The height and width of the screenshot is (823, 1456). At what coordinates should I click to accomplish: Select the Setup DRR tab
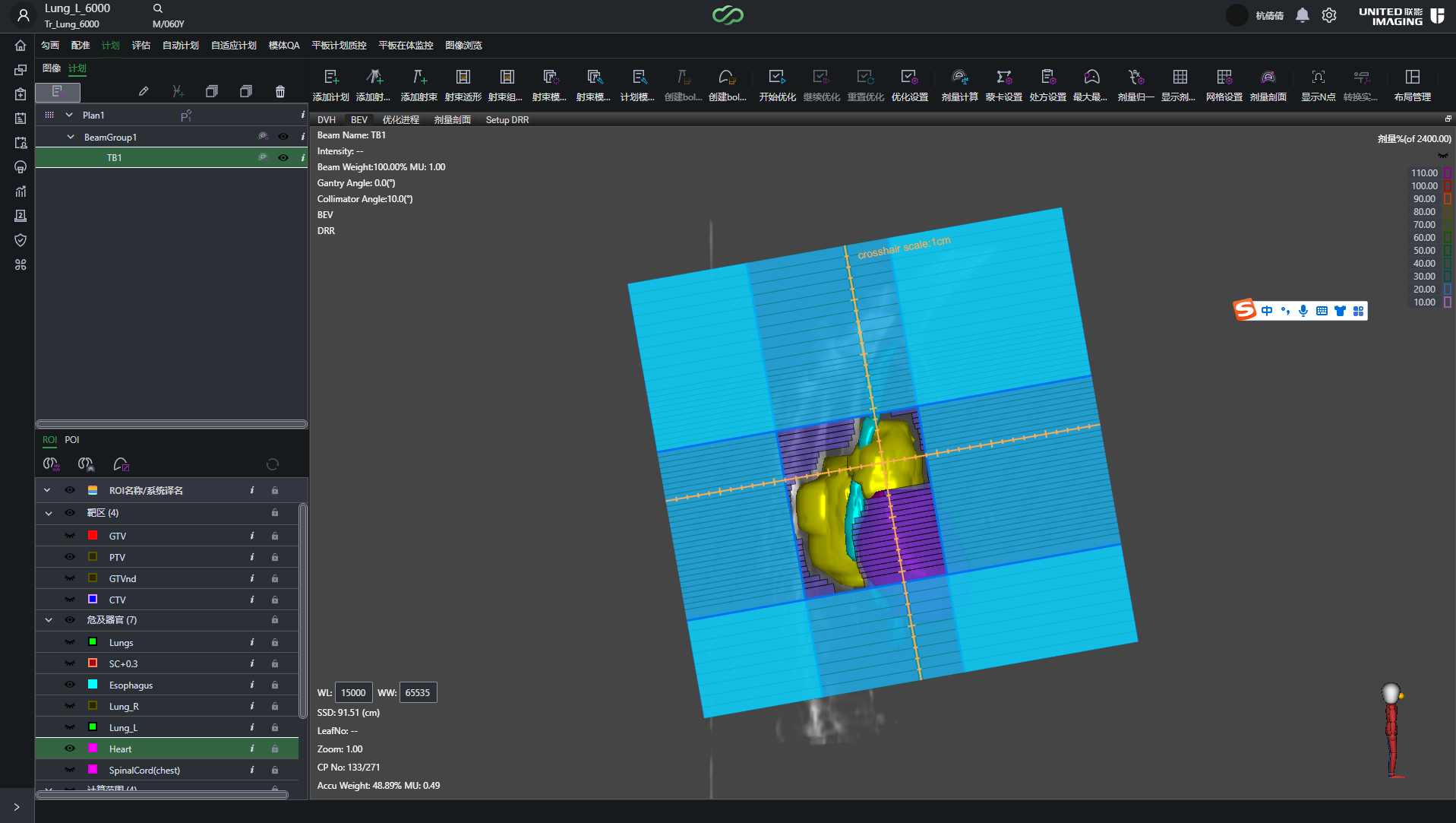[507, 120]
